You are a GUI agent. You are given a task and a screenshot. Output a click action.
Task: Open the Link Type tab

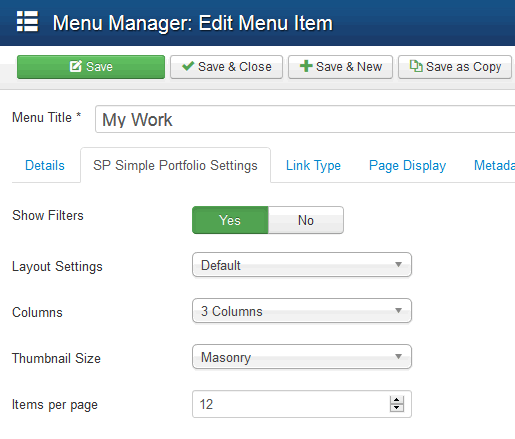[313, 165]
